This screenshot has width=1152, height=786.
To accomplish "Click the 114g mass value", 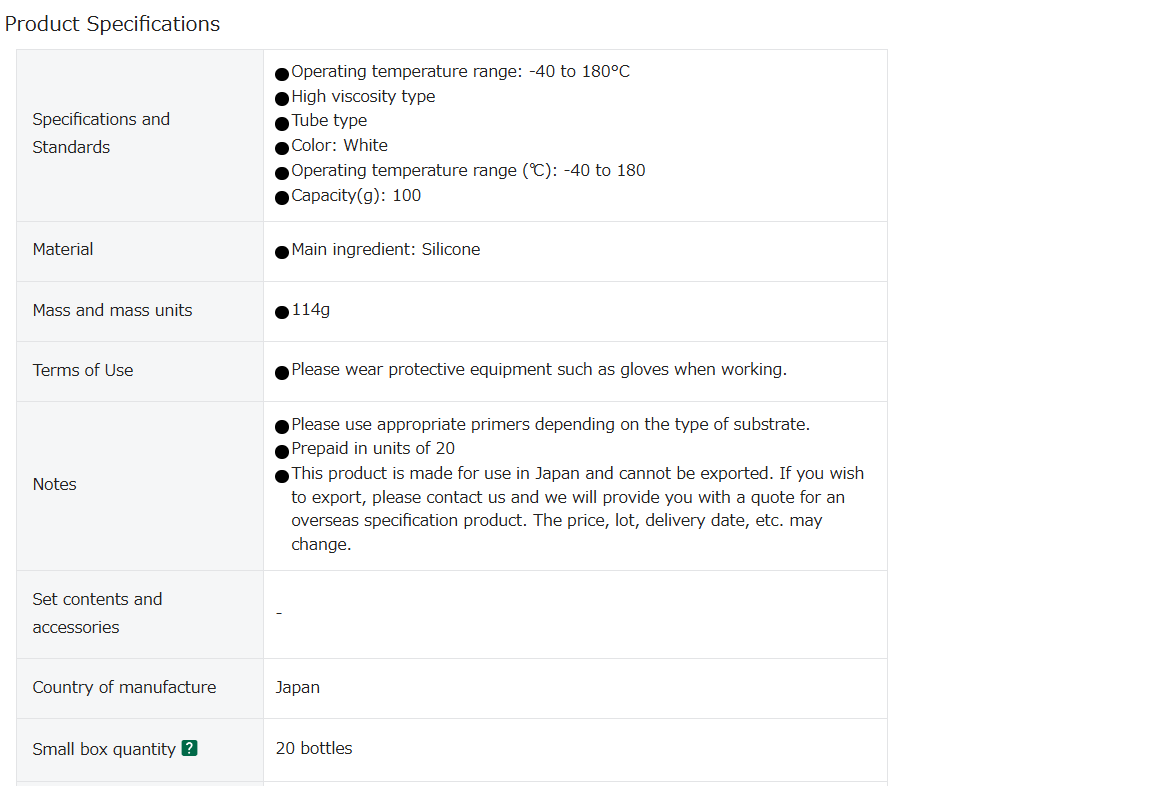I will (311, 310).
